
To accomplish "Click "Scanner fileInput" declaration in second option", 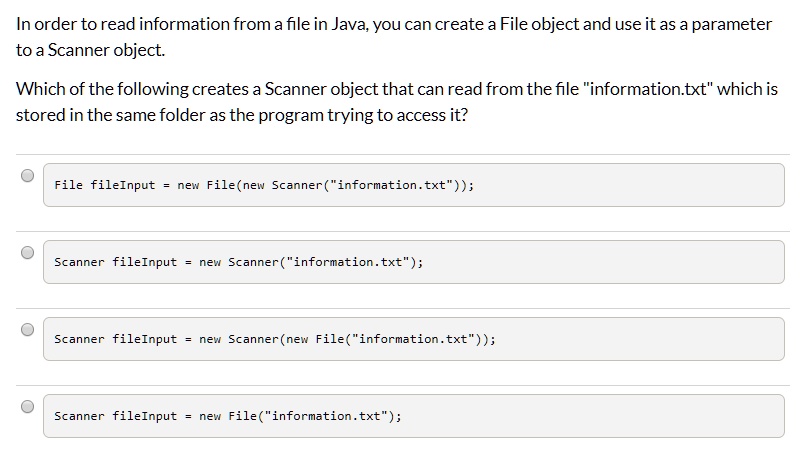I will (x=115, y=263).
